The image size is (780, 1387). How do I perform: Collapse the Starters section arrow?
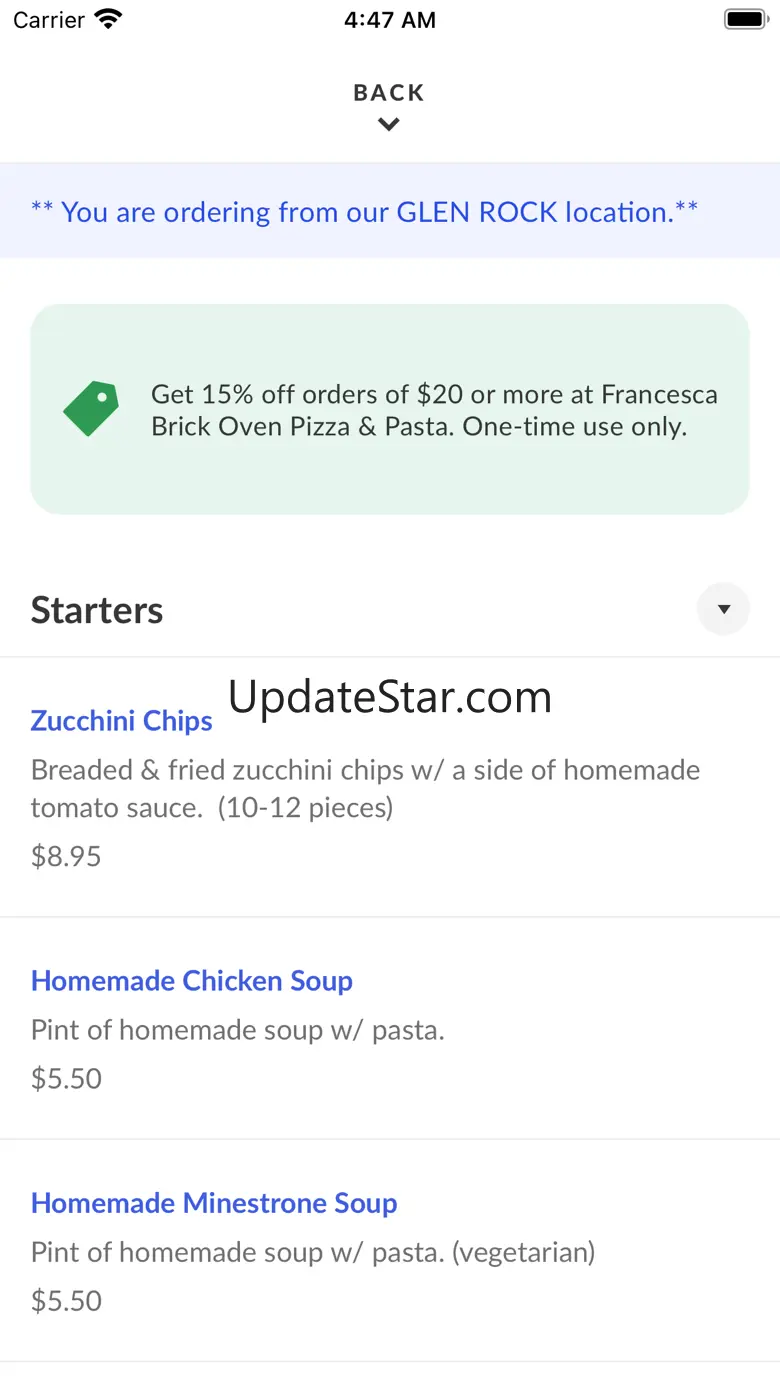coord(723,609)
